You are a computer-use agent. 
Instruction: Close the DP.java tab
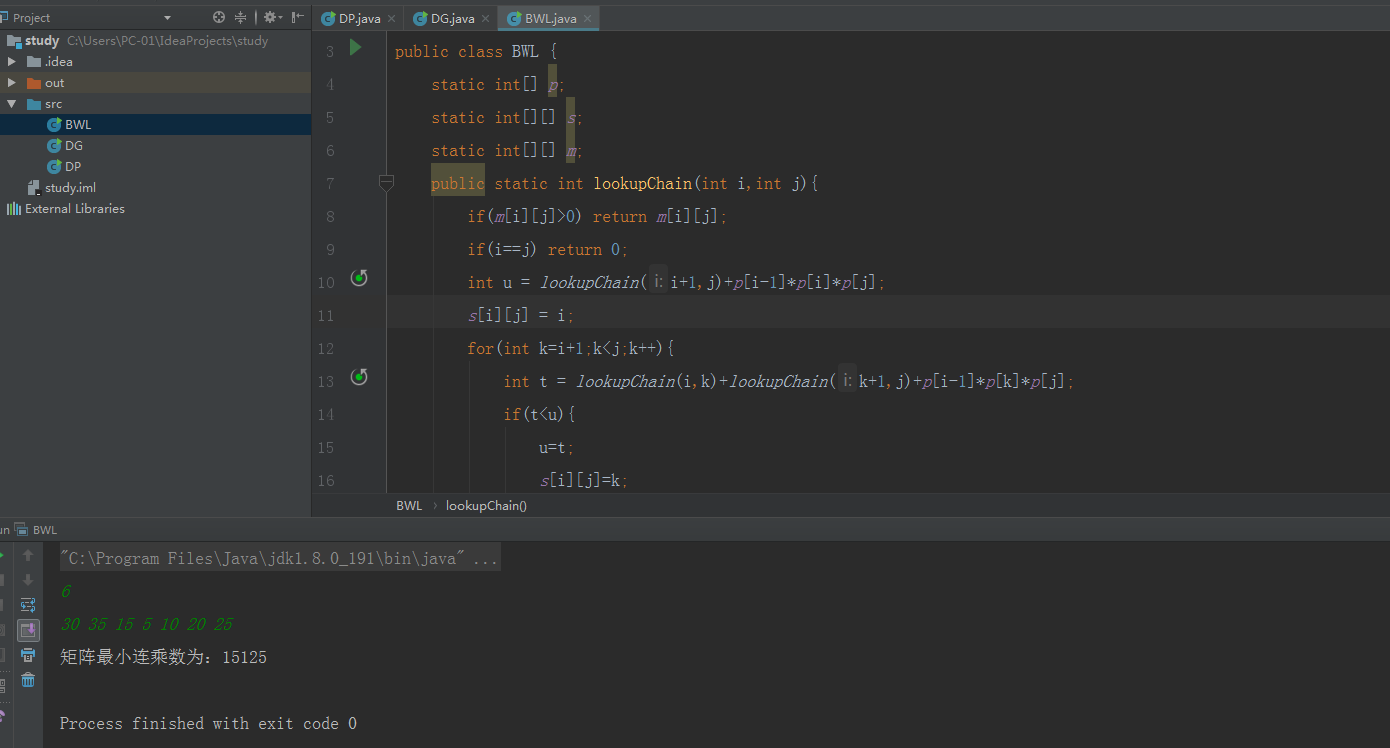390,19
